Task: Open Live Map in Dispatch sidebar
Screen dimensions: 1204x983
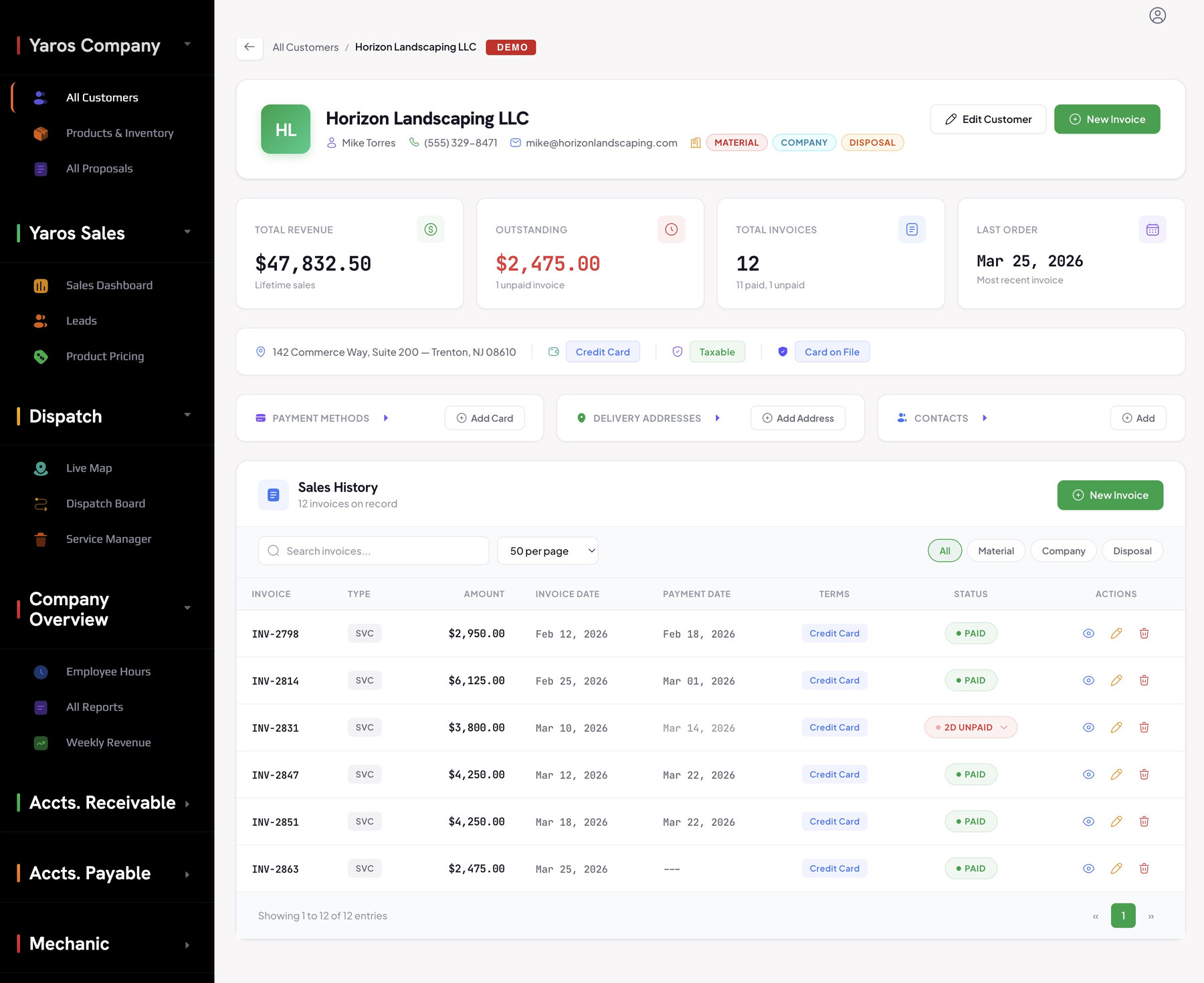Action: coord(89,468)
